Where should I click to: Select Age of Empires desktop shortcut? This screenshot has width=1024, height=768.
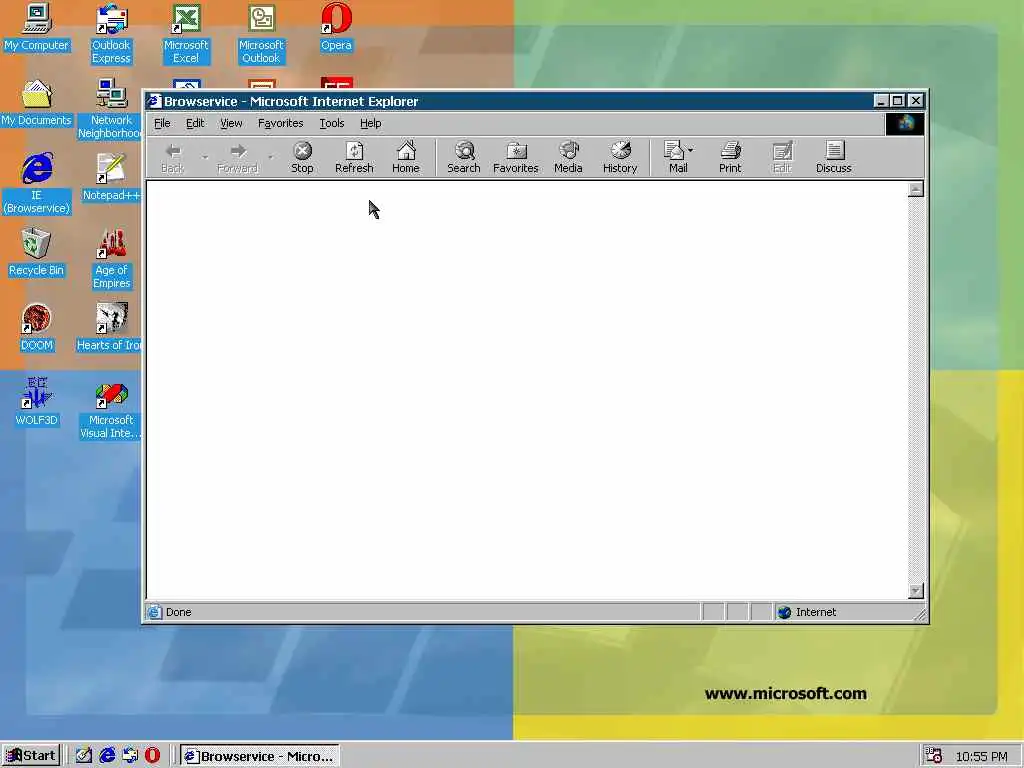111,259
